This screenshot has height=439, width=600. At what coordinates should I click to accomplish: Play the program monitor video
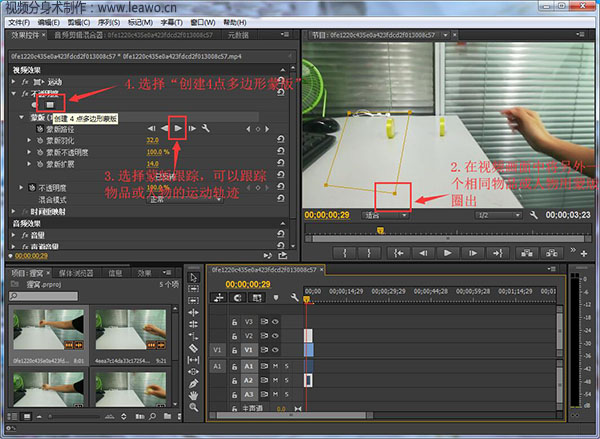447,253
